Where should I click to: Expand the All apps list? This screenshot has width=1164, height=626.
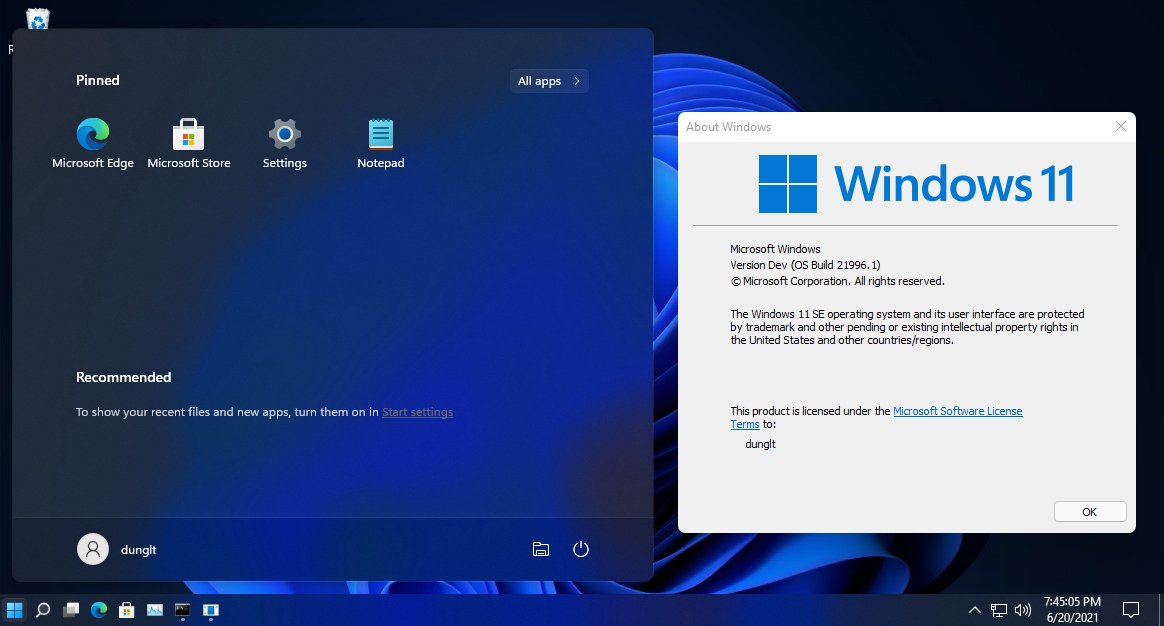coord(549,81)
